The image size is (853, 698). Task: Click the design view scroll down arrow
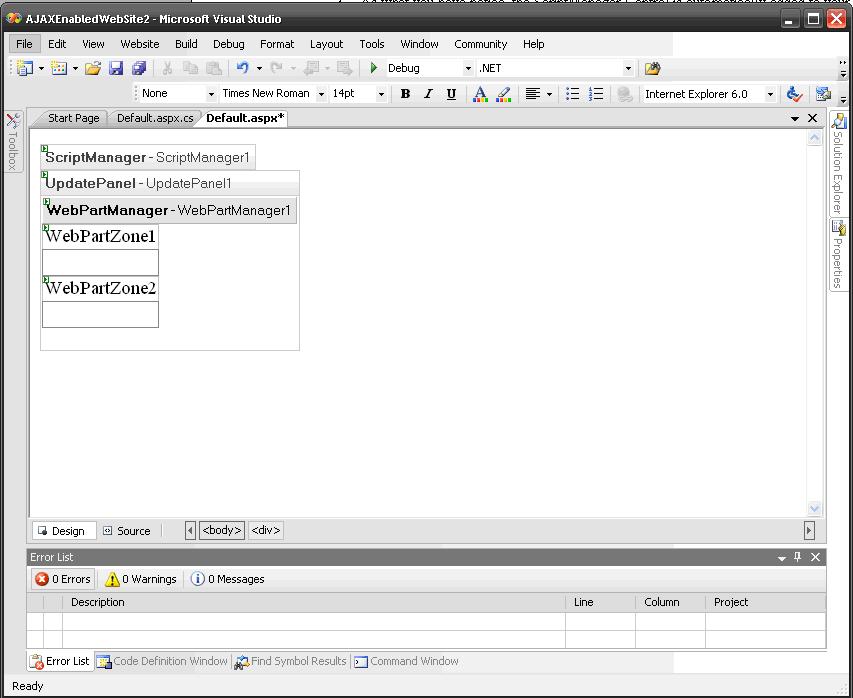click(x=814, y=509)
